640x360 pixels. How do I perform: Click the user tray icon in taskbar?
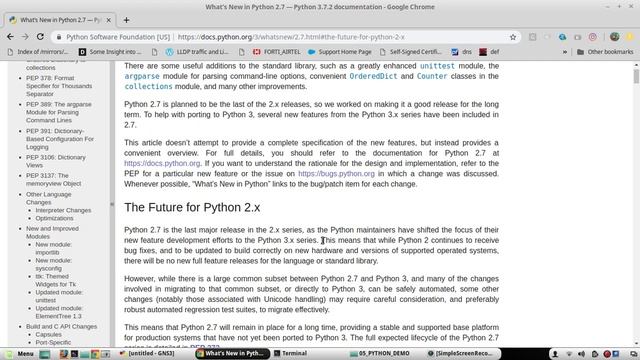tap(555, 354)
